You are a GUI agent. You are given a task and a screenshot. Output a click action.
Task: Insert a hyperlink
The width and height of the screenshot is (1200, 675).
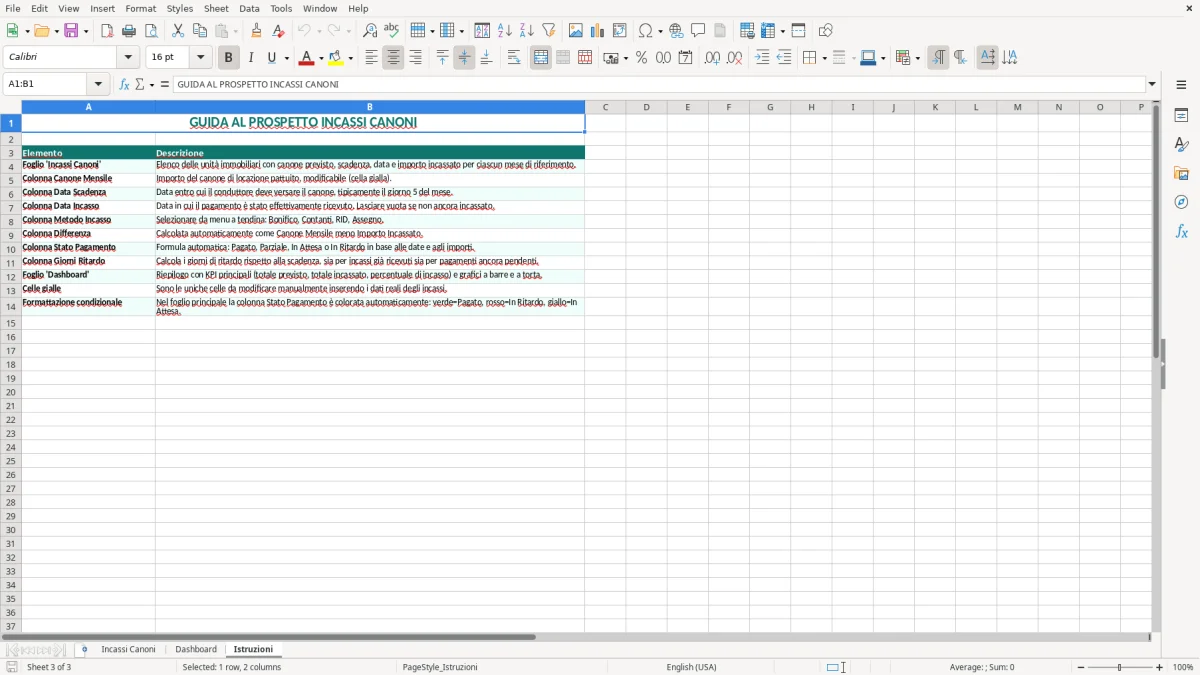tap(676, 31)
